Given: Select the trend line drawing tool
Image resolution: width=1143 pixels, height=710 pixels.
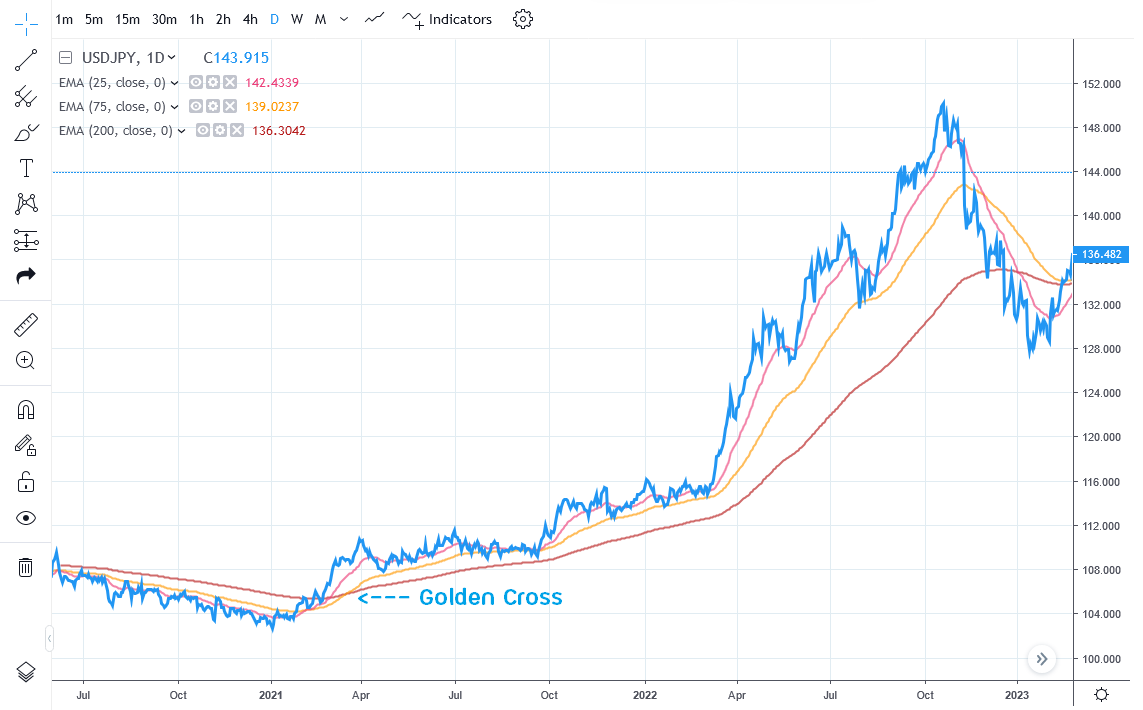Looking at the screenshot, I should 26,60.
